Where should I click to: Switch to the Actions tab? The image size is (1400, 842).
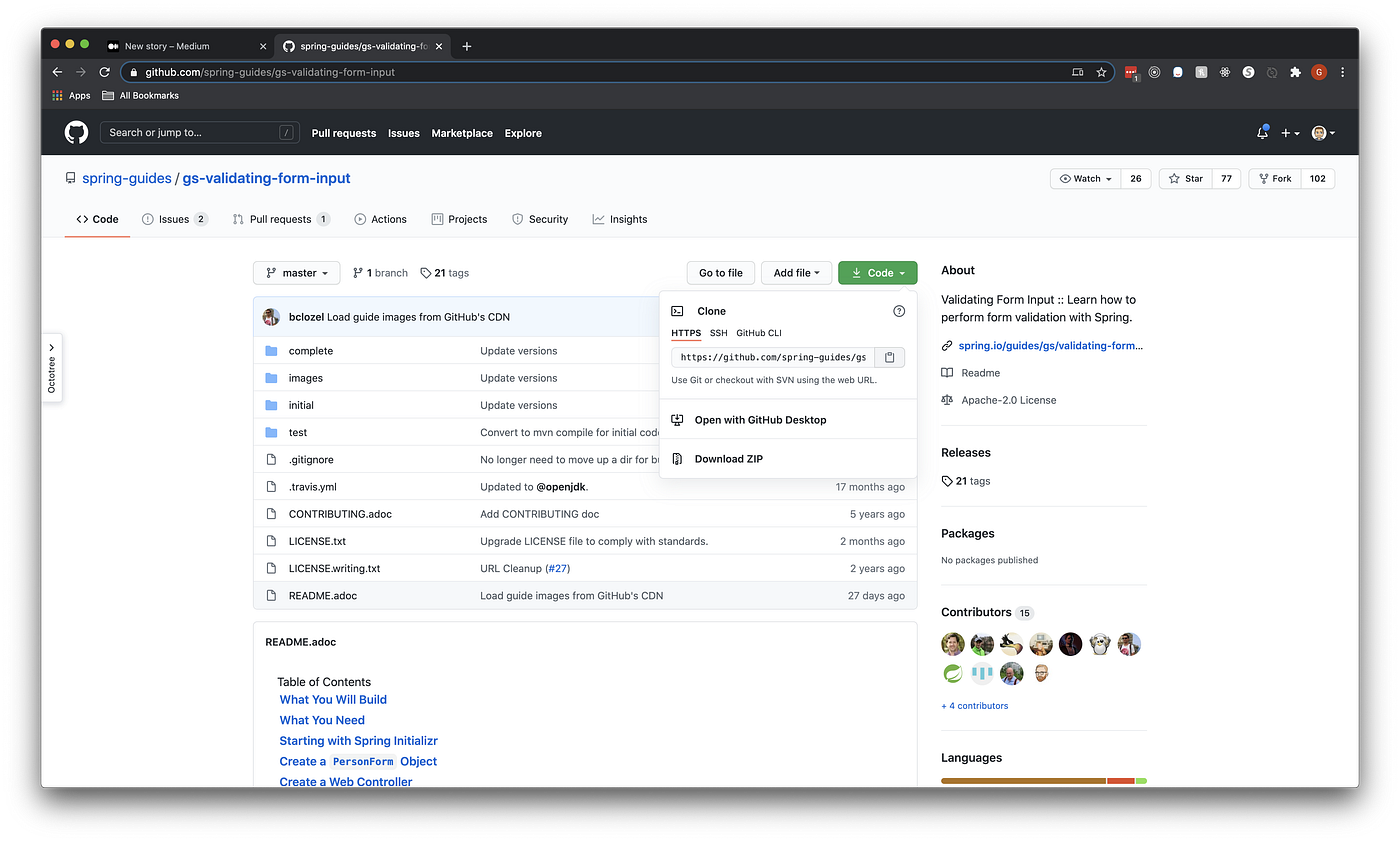tap(381, 219)
